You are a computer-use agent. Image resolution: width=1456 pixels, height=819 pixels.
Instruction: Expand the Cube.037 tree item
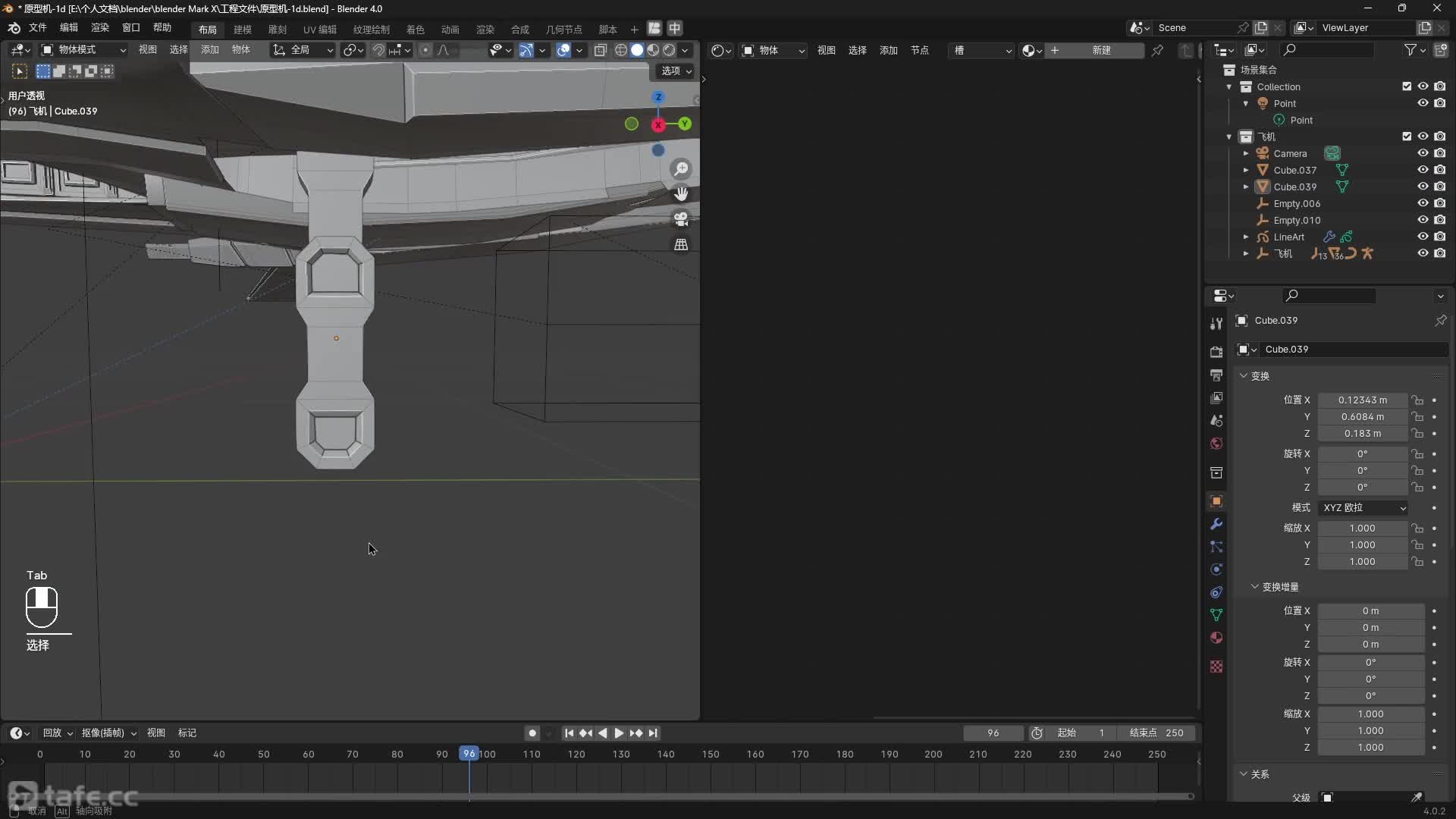(1245, 170)
